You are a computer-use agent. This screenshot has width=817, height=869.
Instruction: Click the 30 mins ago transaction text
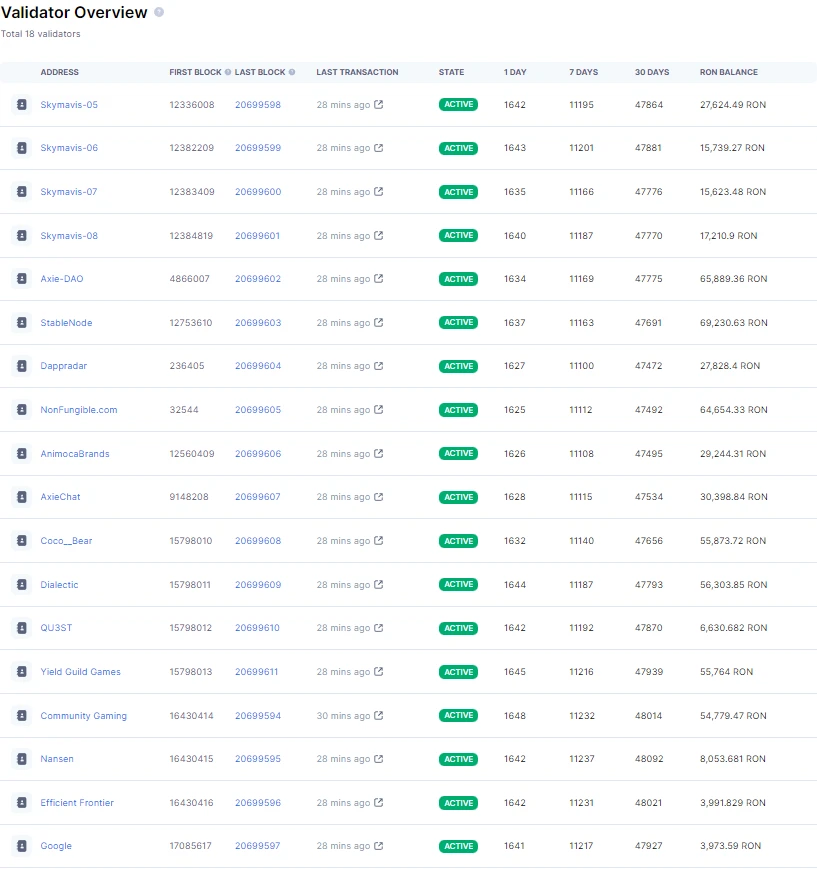(343, 715)
